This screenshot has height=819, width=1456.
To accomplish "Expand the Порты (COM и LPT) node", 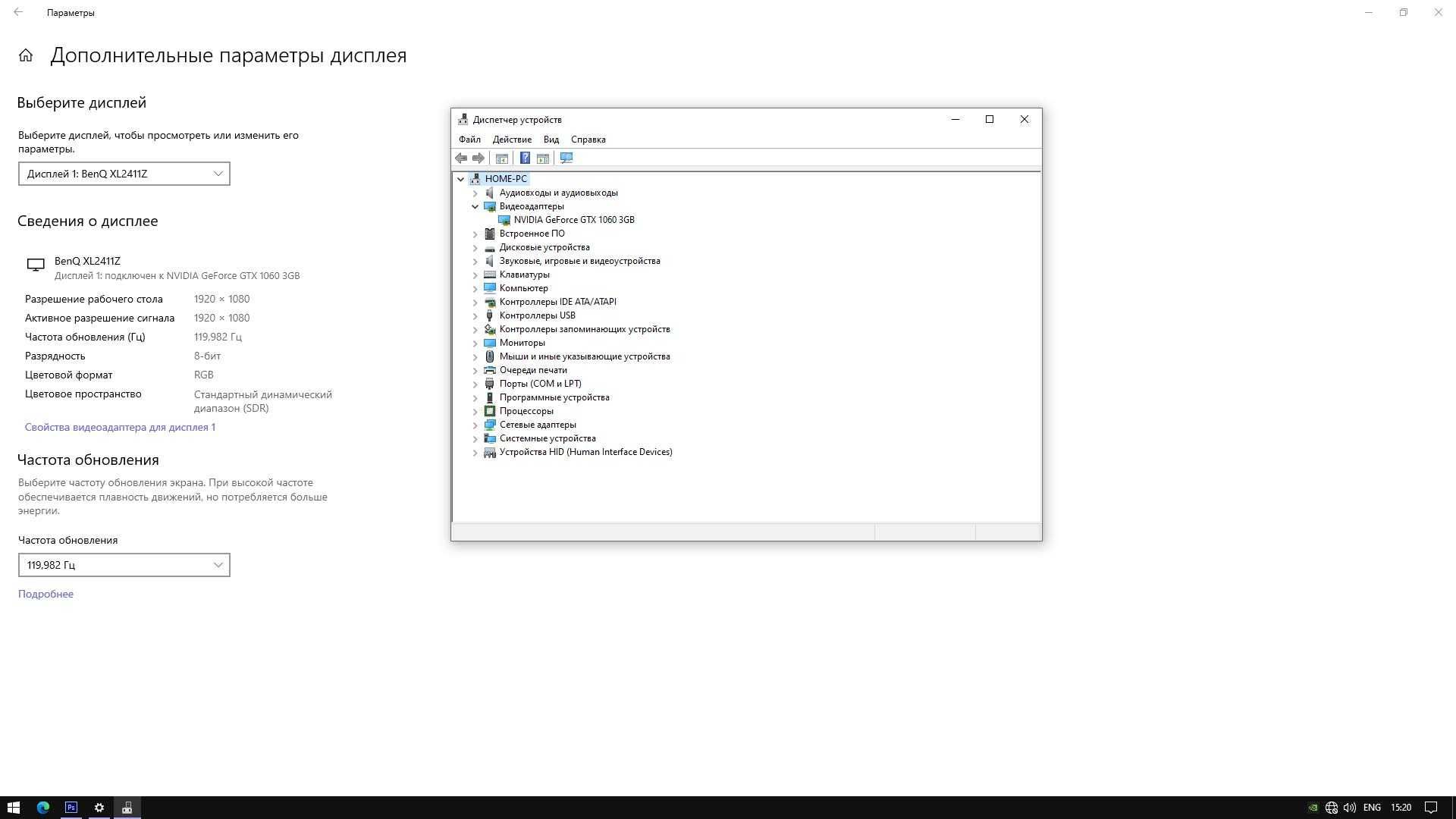I will (x=475, y=384).
